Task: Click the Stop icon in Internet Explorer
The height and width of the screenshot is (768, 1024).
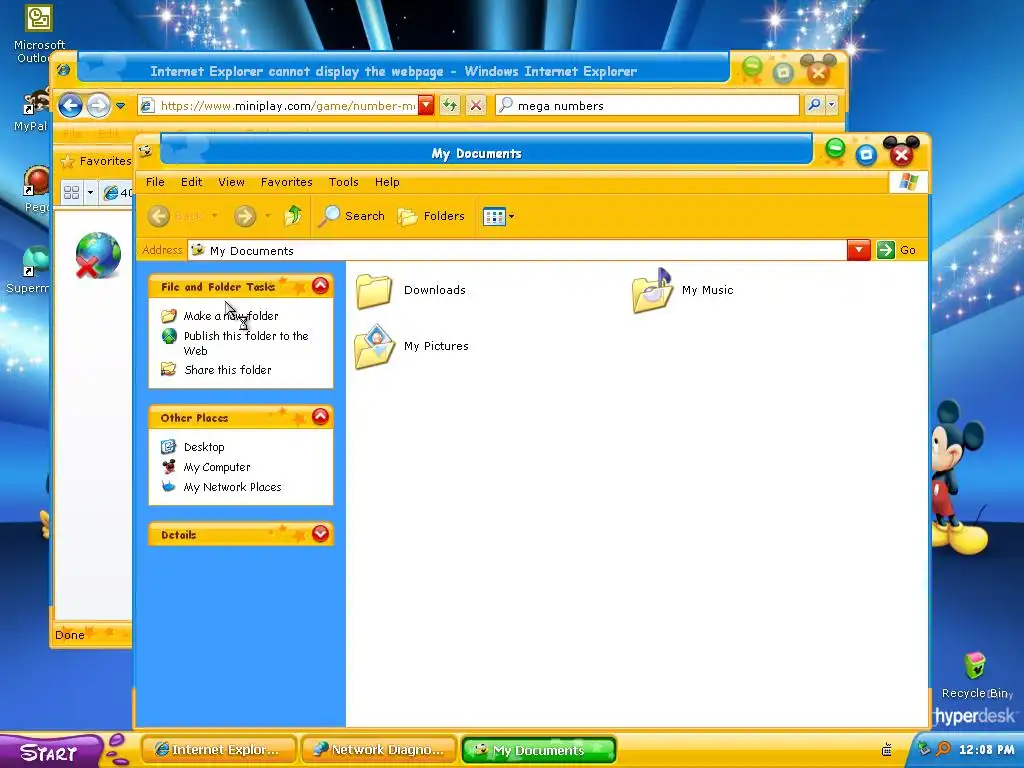Action: point(476,104)
